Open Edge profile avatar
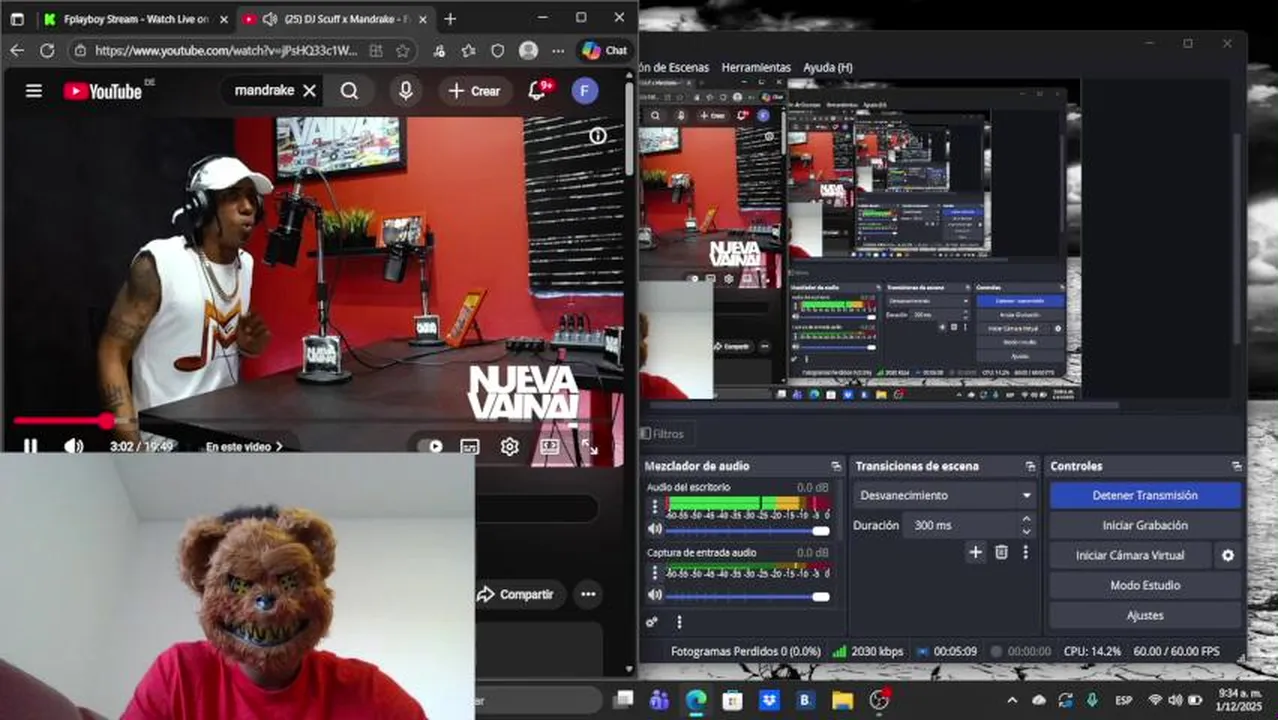This screenshot has width=1278, height=720. [528, 50]
